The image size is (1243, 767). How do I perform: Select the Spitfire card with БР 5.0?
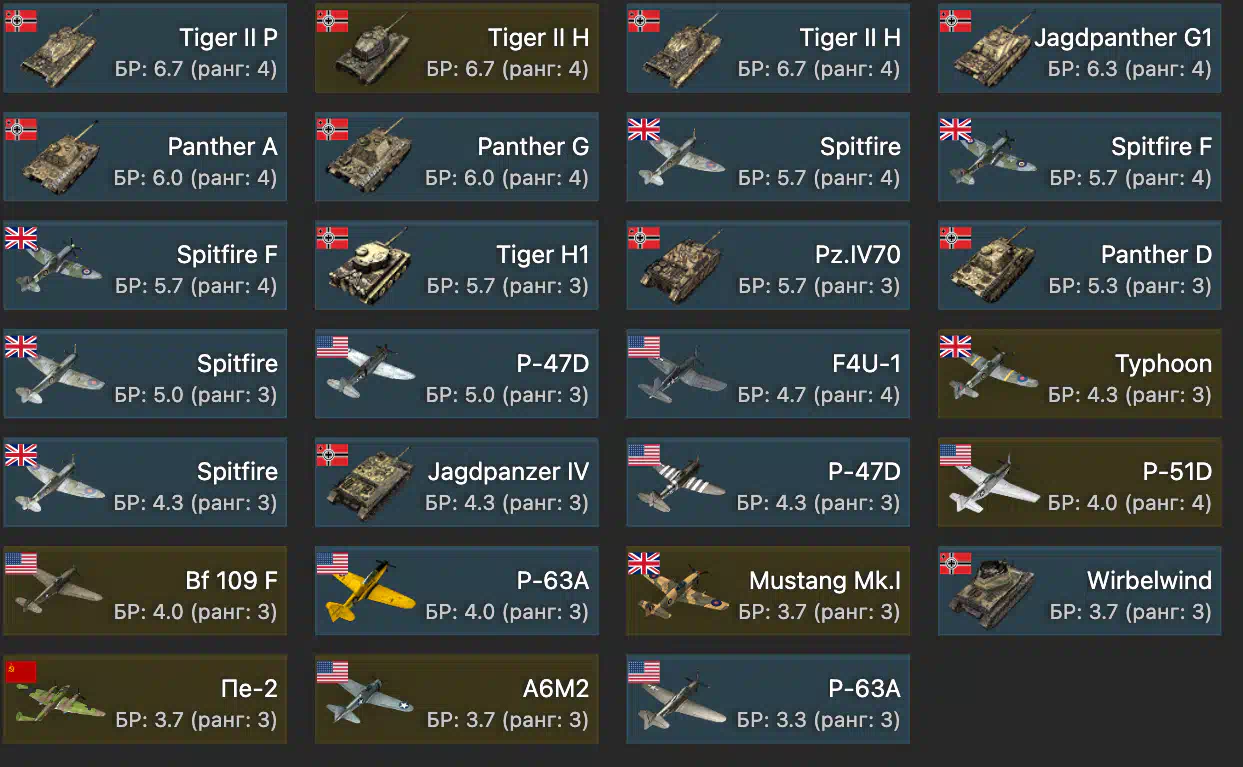145,374
